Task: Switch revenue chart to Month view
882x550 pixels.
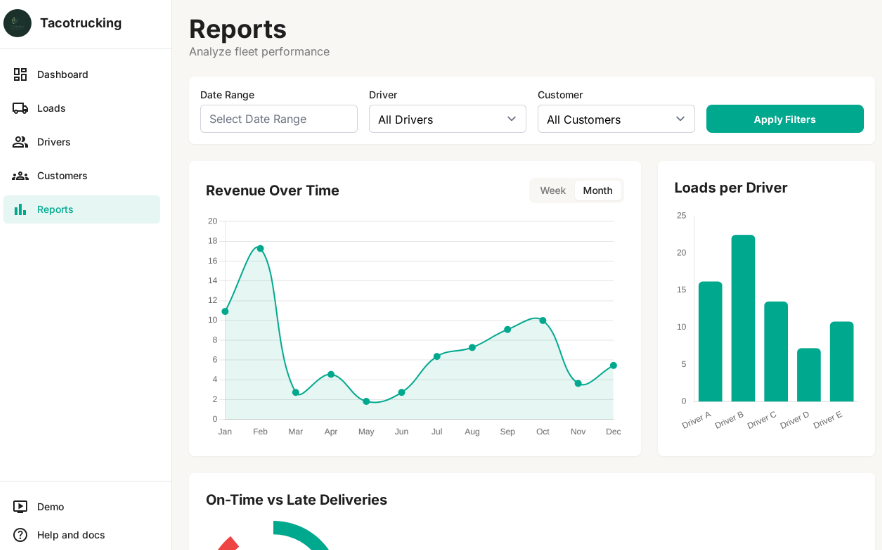Action: (597, 191)
